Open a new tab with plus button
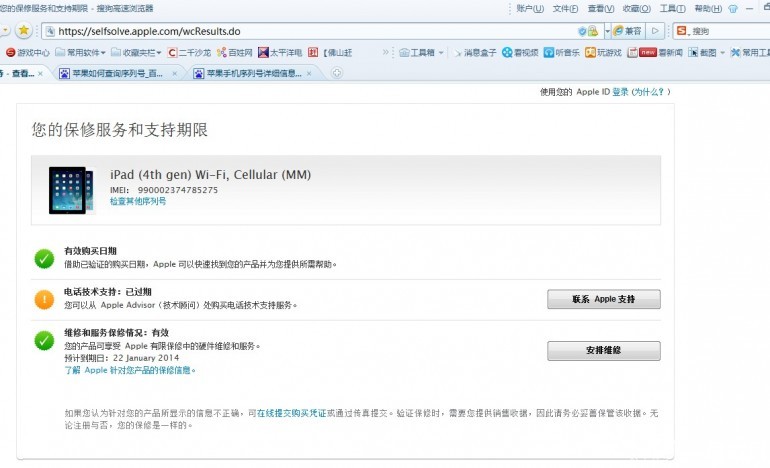Image resolution: width=770 pixels, height=468 pixels. point(337,73)
